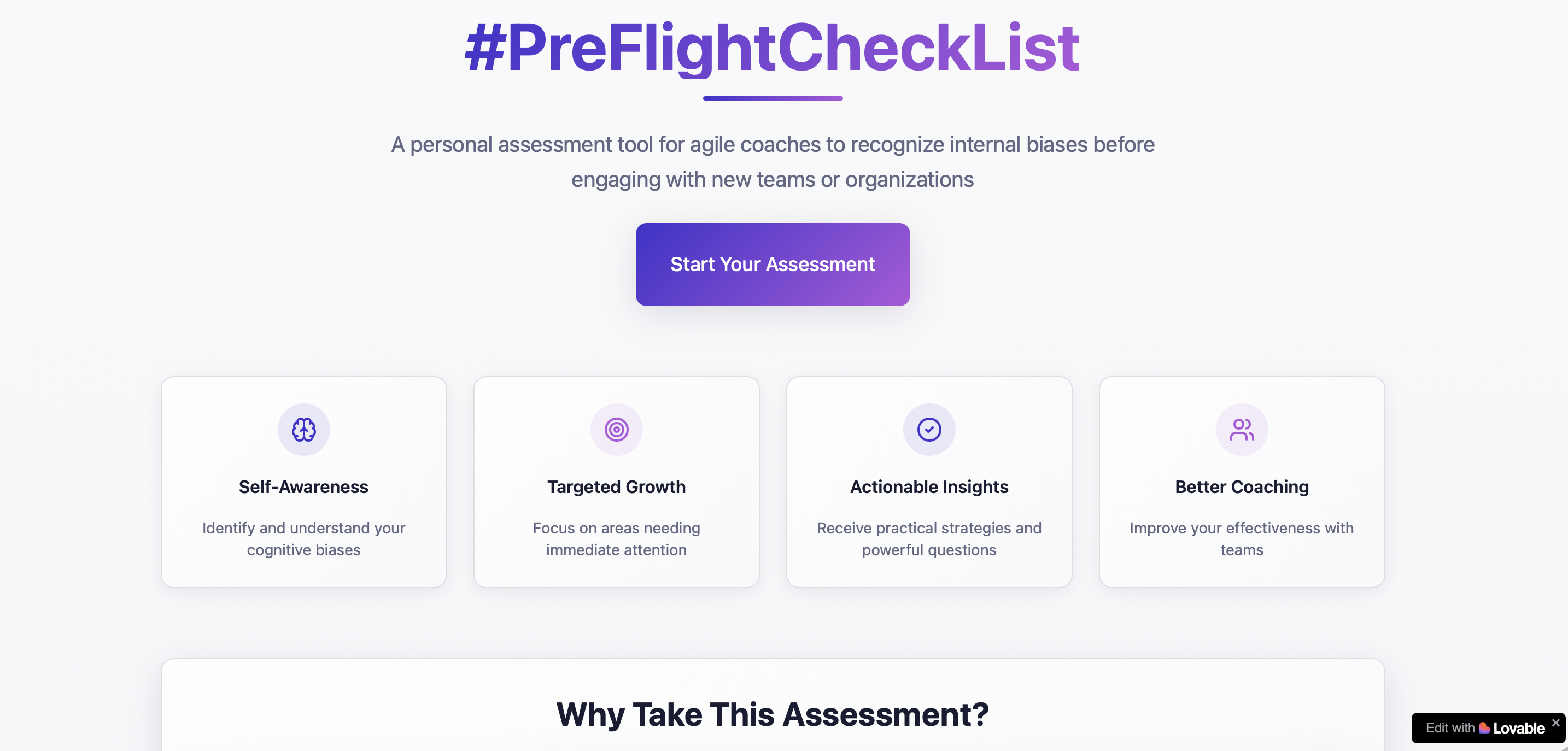This screenshot has width=1568, height=751.
Task: Click the gradient underline bar below title
Action: point(772,98)
